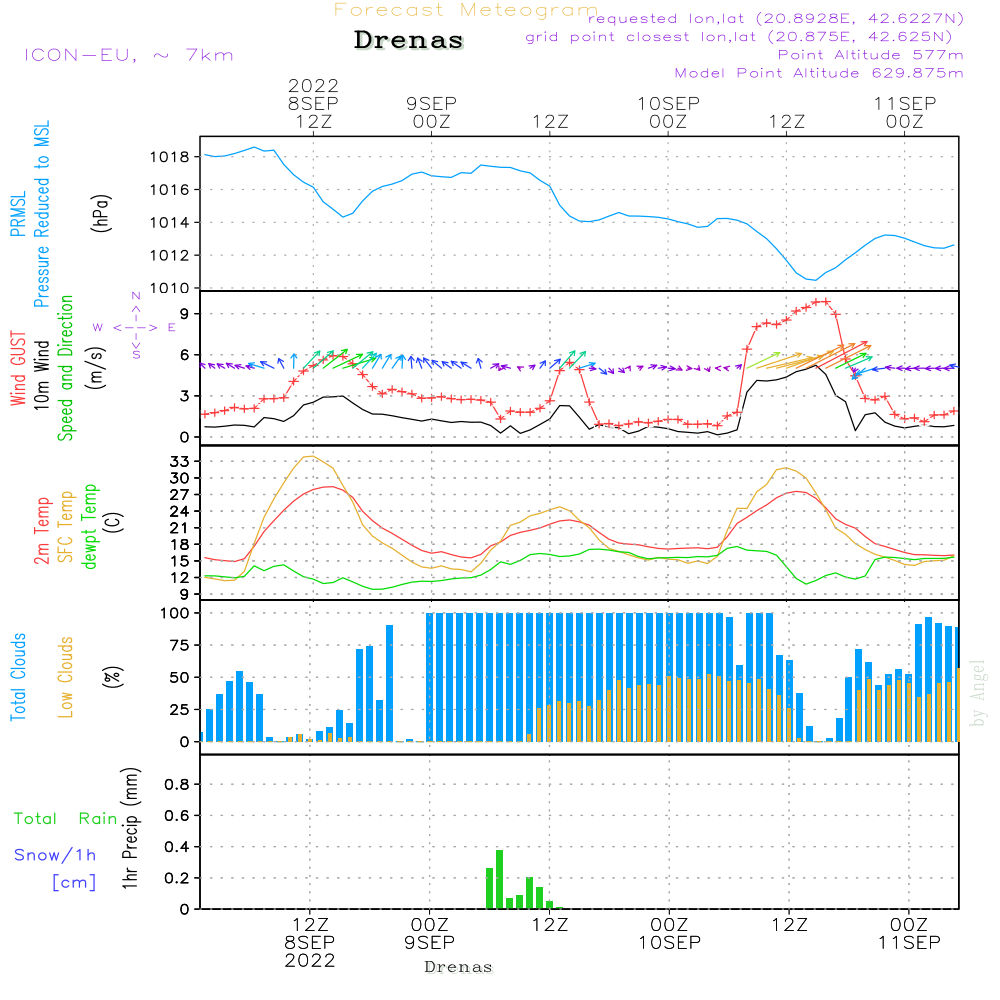Click the 1010 pressure axis value

coord(170,288)
